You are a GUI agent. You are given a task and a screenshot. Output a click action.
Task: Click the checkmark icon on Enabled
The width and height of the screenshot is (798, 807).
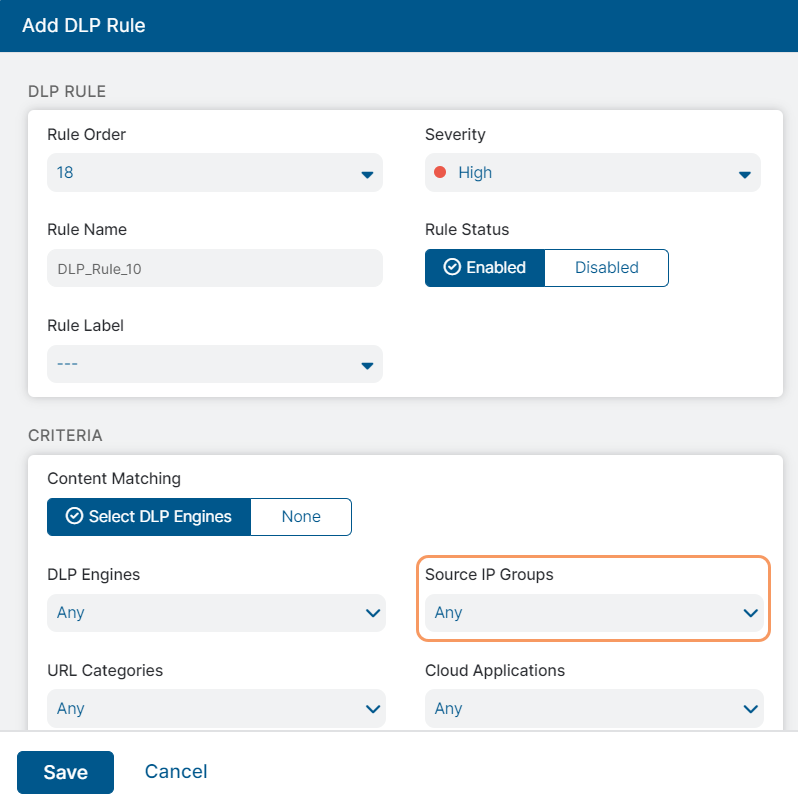(452, 268)
